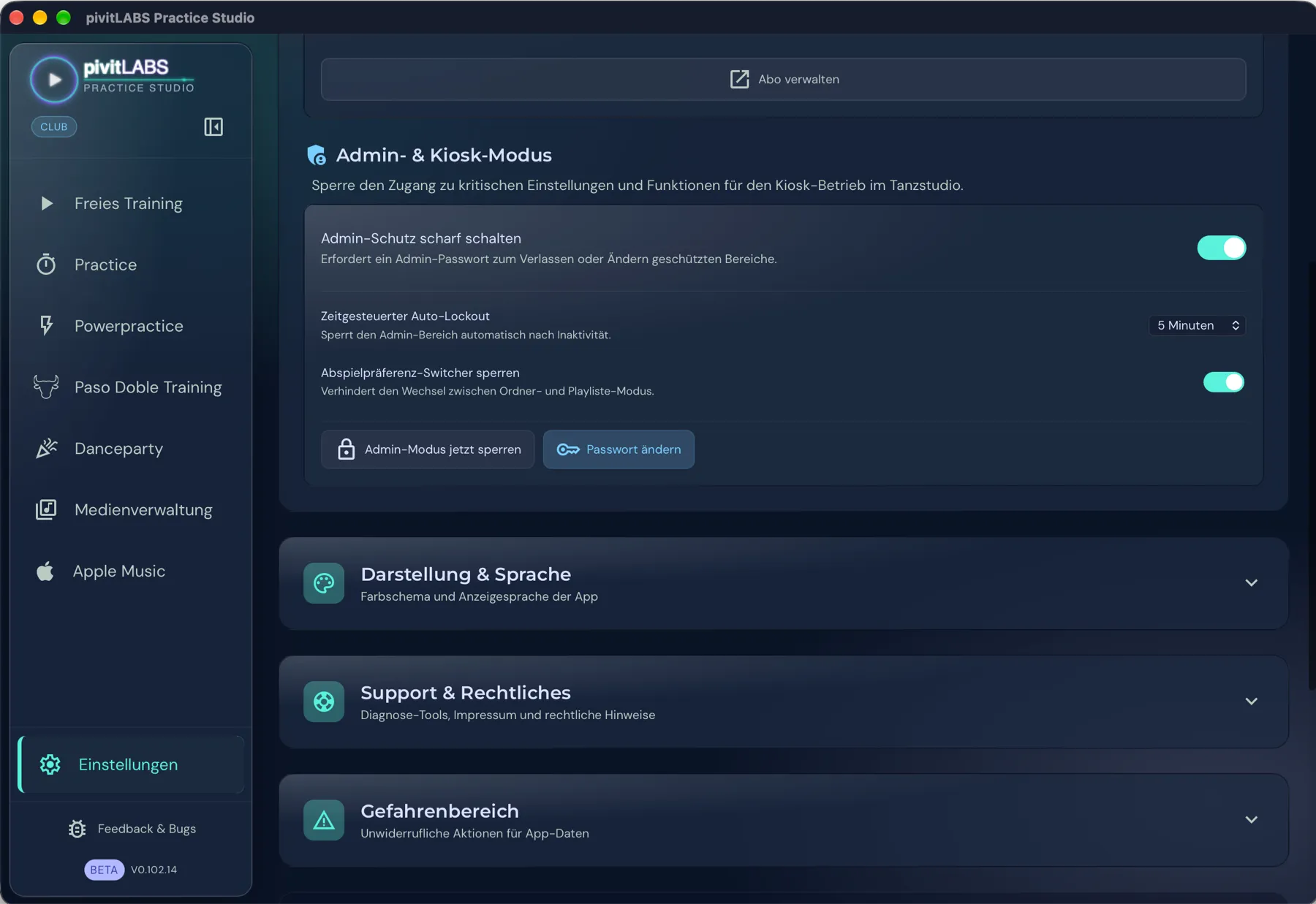Click the Zeitgesteuerter Auto-Lockout label

[x=405, y=316]
